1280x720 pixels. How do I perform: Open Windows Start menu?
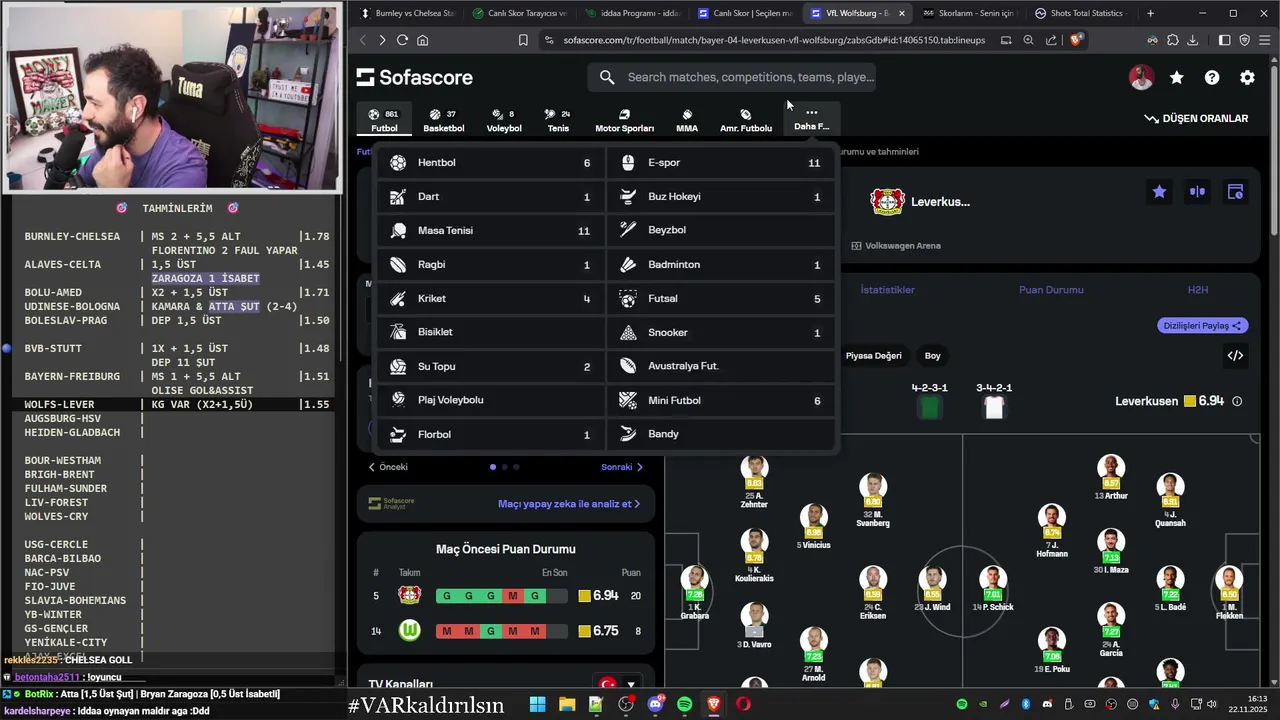537,704
